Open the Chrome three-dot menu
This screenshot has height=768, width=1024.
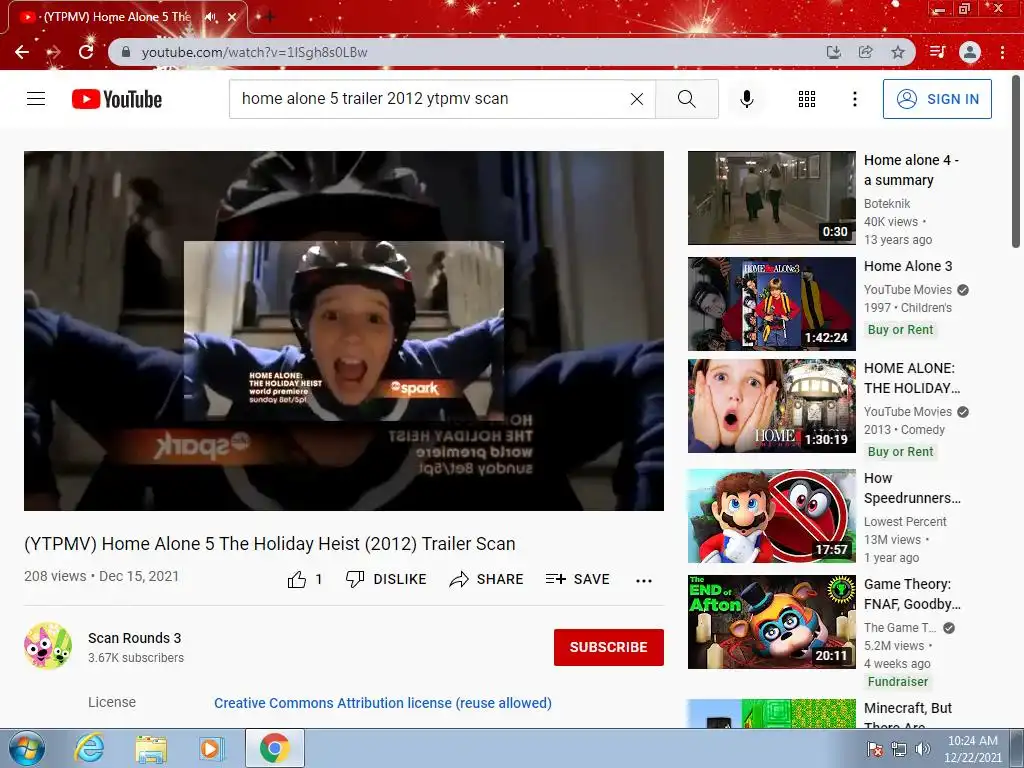tap(1002, 52)
